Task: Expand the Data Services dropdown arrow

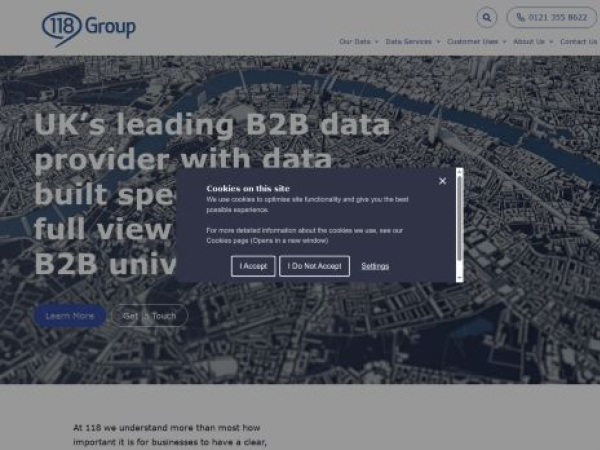Action: (x=438, y=42)
